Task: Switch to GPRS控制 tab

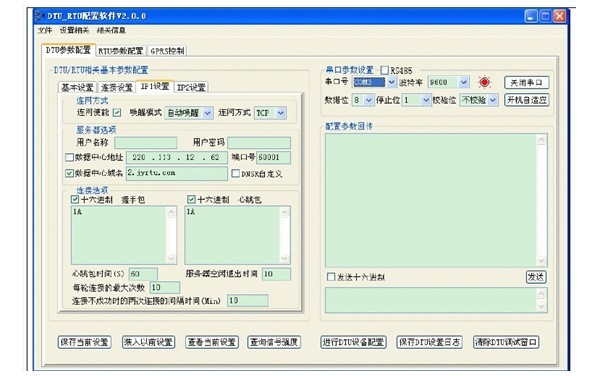Action: [x=167, y=51]
